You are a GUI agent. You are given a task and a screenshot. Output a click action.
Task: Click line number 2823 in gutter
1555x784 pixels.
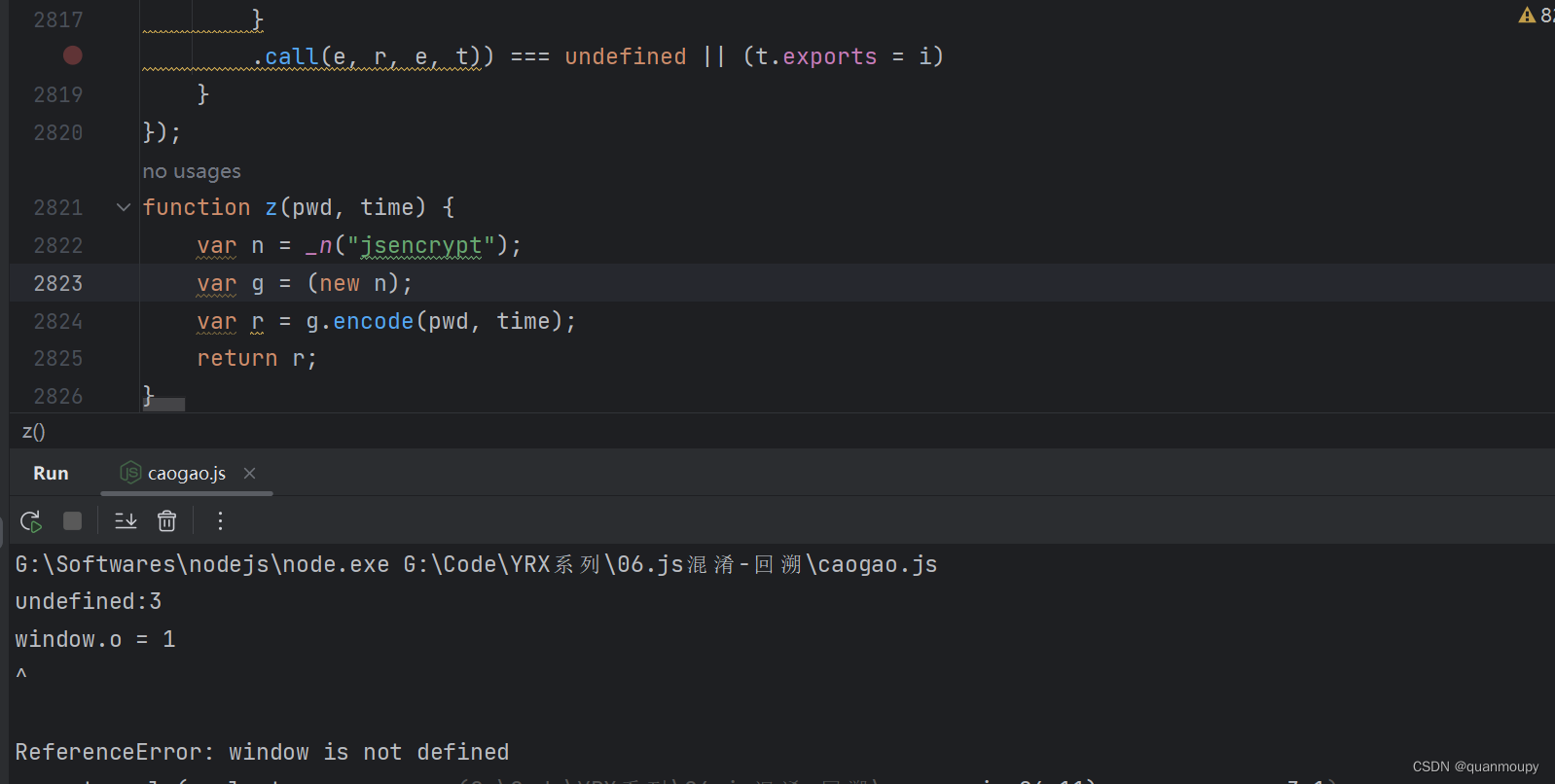tap(58, 283)
